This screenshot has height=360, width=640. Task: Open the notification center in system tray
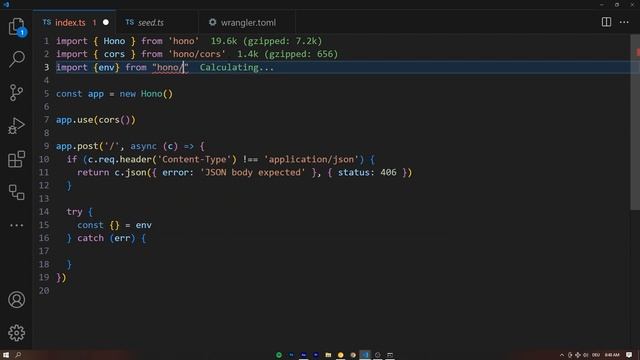pyautogui.click(x=629, y=355)
